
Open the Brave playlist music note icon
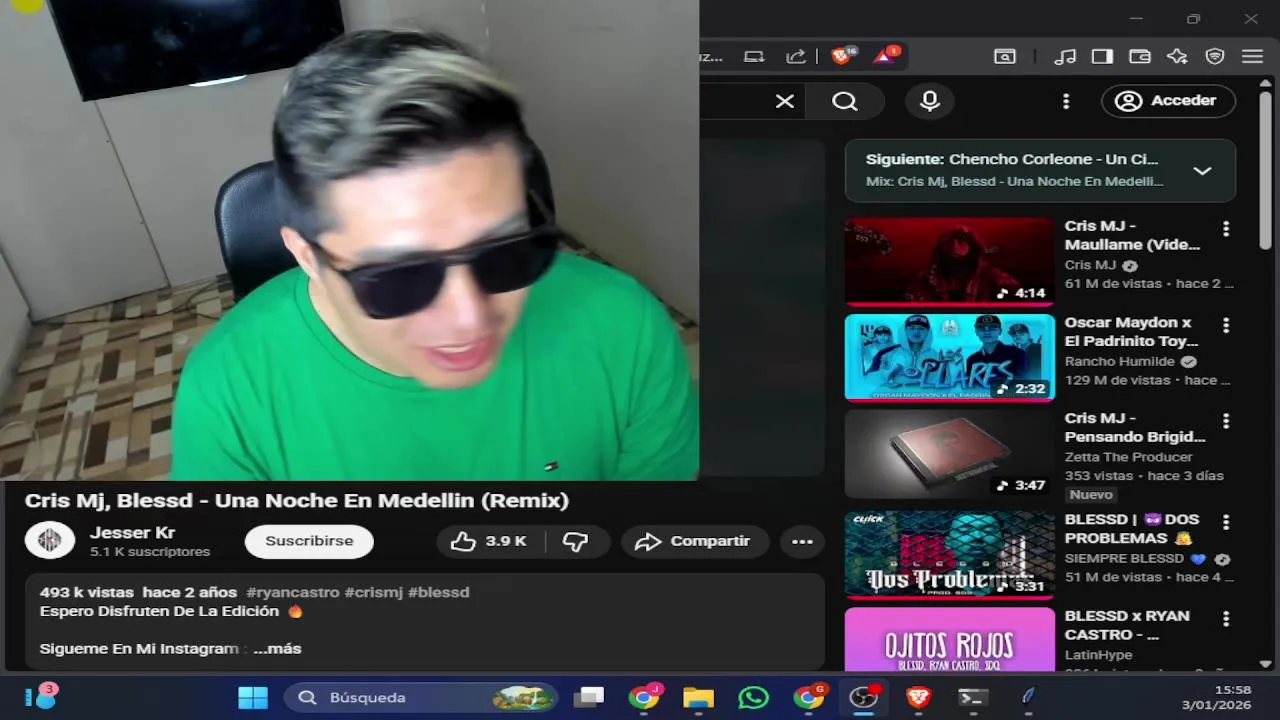point(1066,57)
